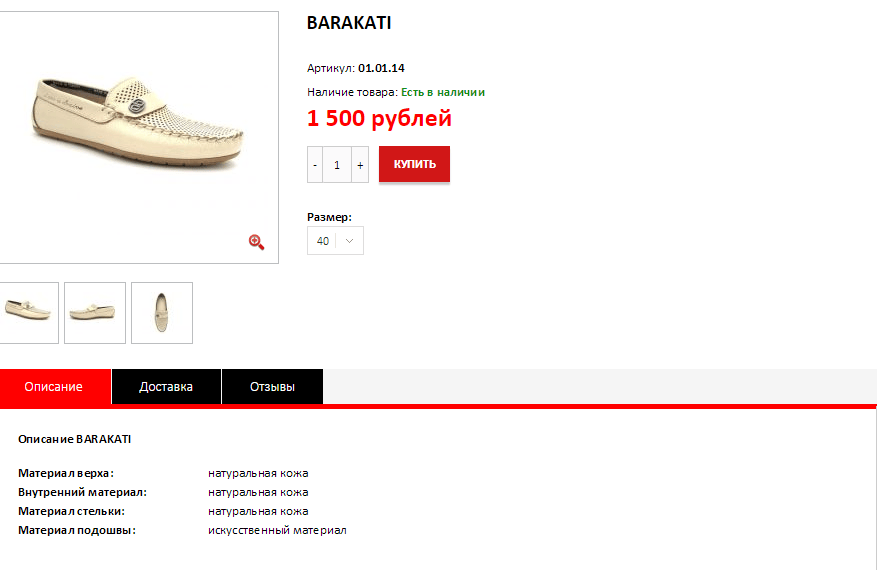Select the second shoe profile thumbnail
The height and width of the screenshot is (570, 886).
pyautogui.click(x=95, y=313)
